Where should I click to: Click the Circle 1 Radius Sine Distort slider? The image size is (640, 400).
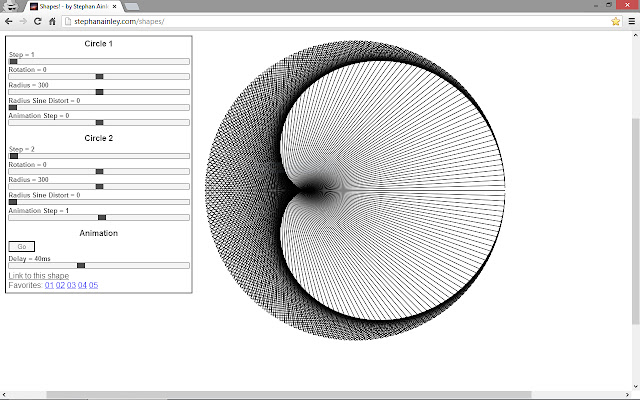[99, 107]
